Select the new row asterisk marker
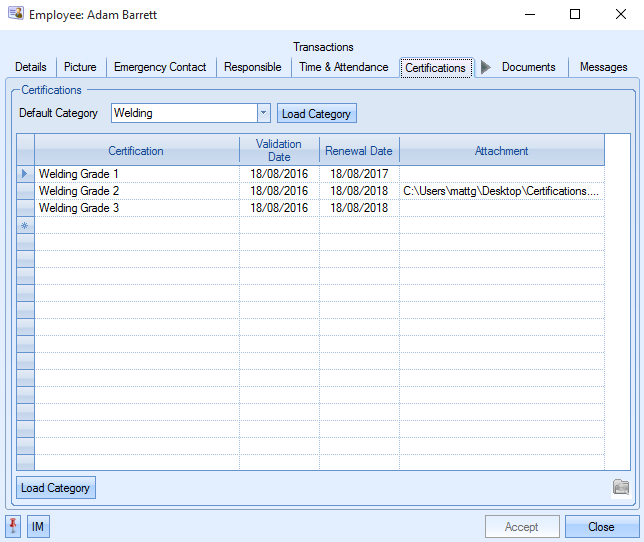This screenshot has width=644, height=542. click(25, 226)
